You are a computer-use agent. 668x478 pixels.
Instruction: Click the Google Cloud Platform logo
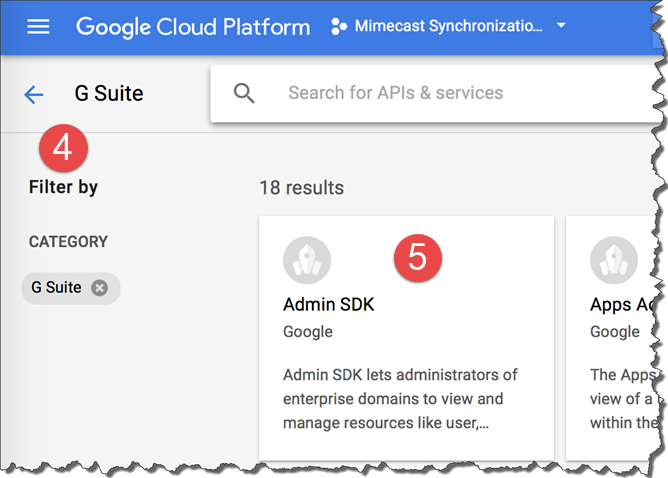coord(193,27)
